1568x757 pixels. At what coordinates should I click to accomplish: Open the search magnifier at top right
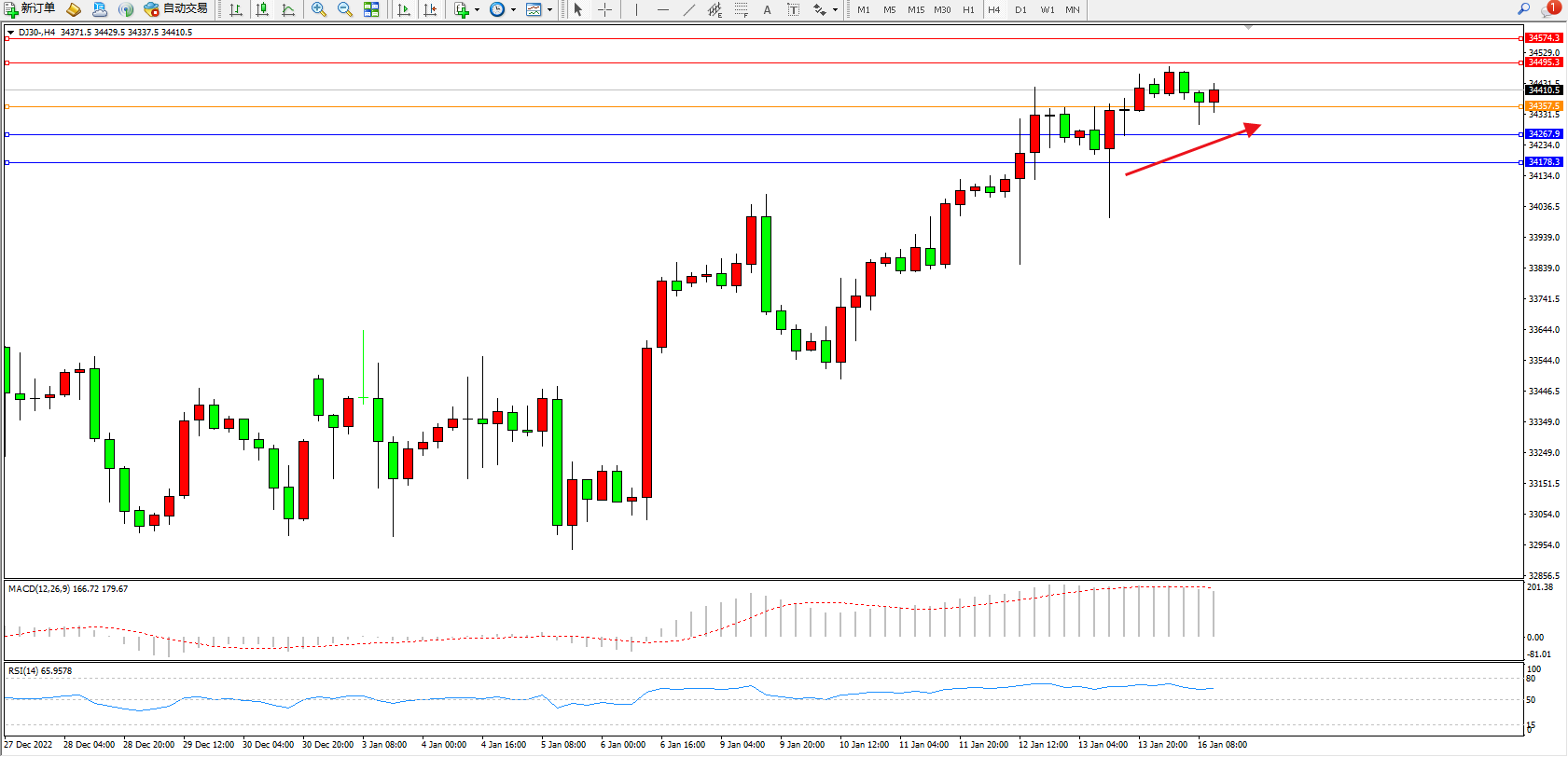(x=1523, y=9)
